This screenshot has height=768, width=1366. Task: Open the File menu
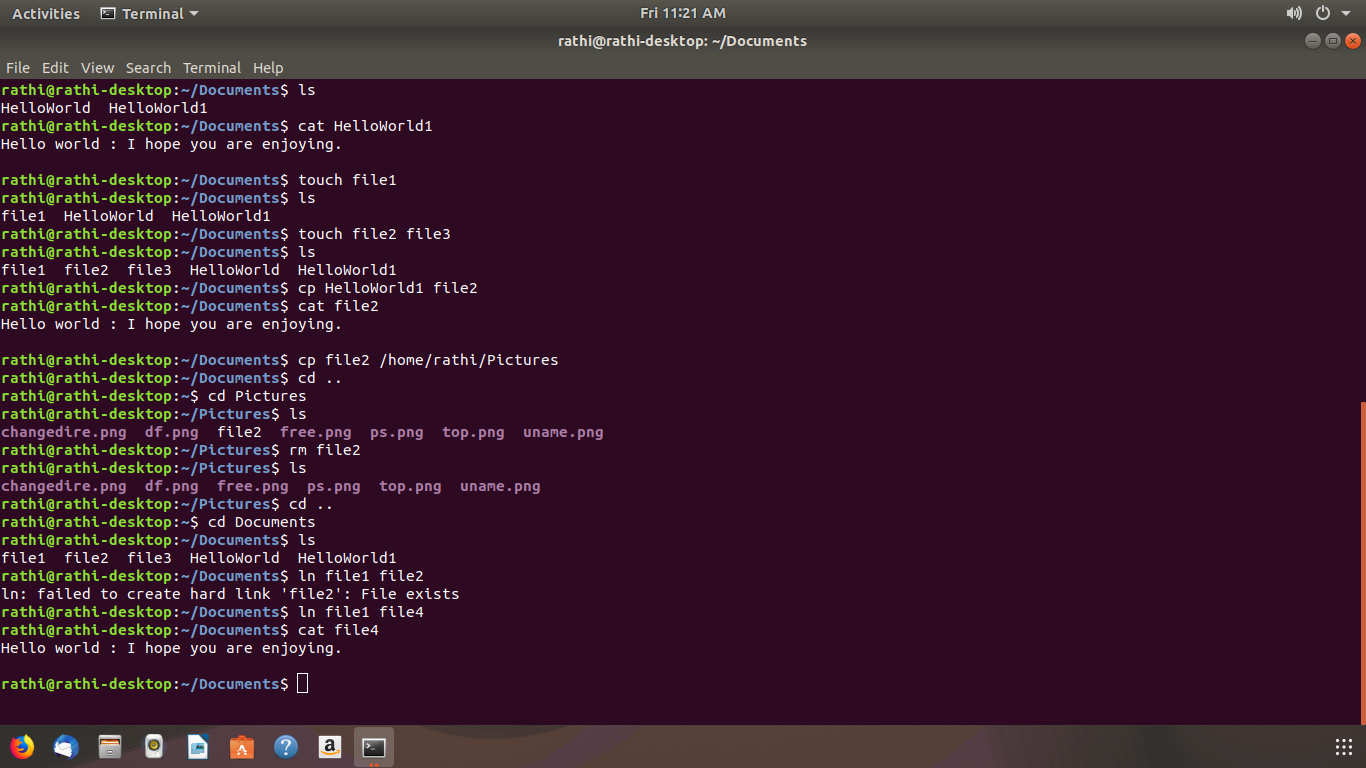pyautogui.click(x=18, y=68)
